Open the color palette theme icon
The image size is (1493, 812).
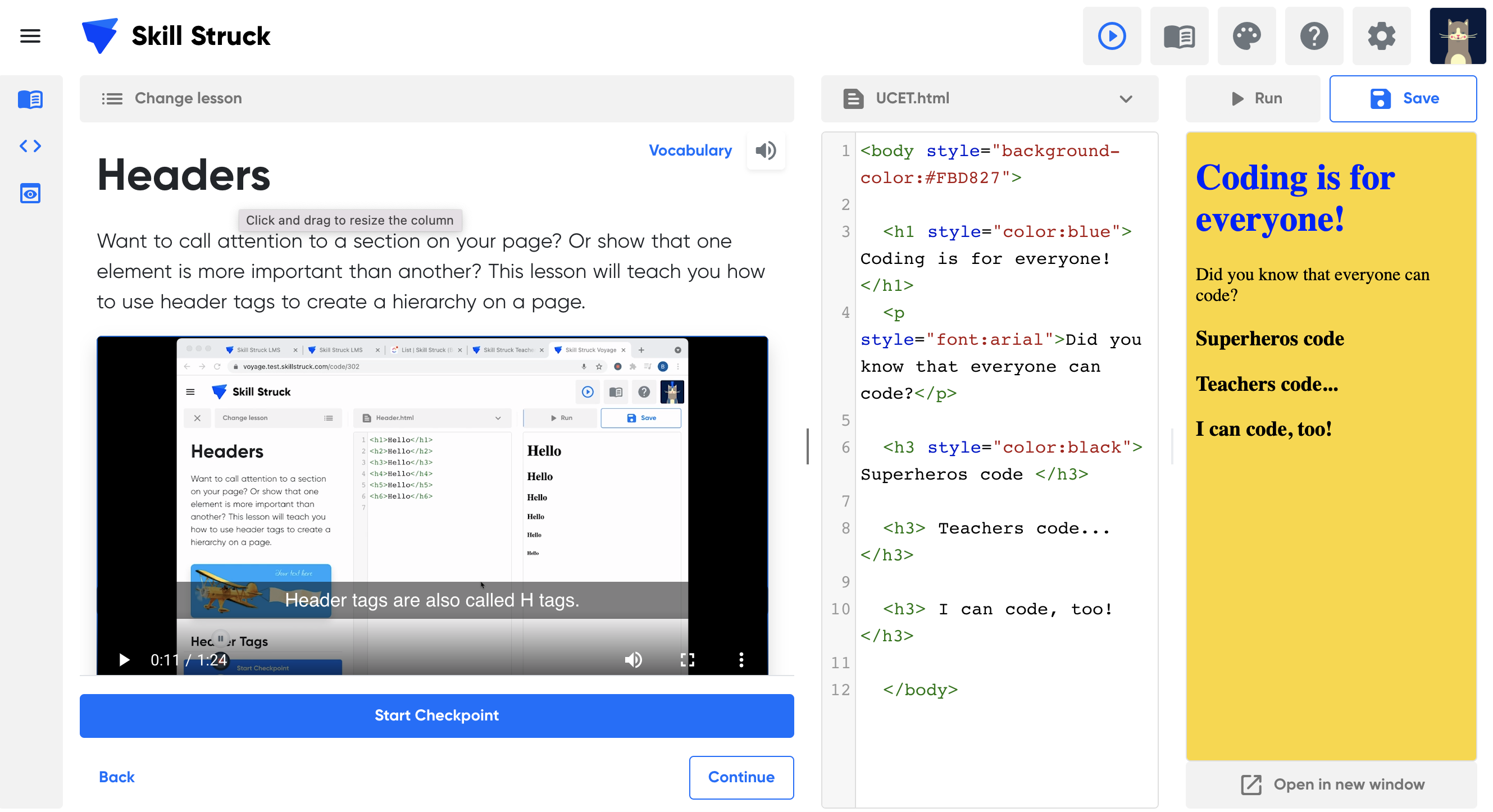click(x=1246, y=36)
